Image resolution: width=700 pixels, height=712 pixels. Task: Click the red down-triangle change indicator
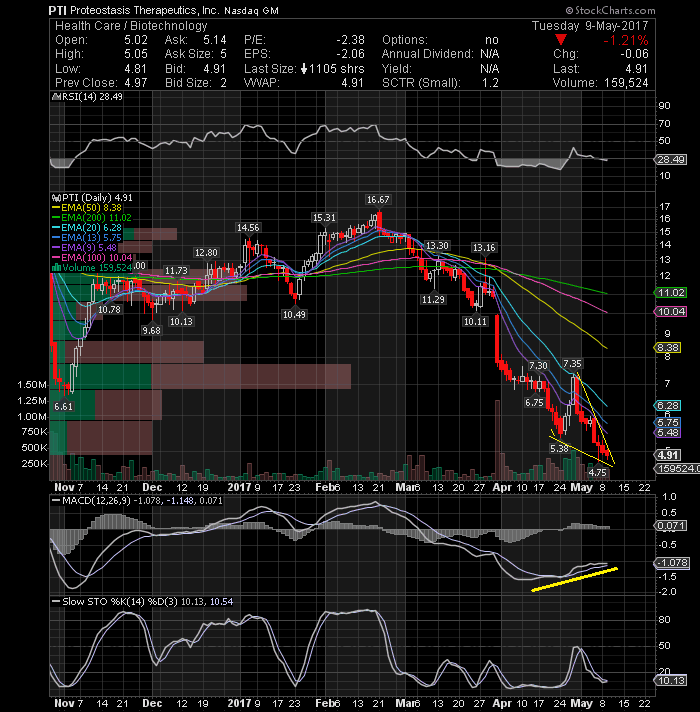[561, 40]
